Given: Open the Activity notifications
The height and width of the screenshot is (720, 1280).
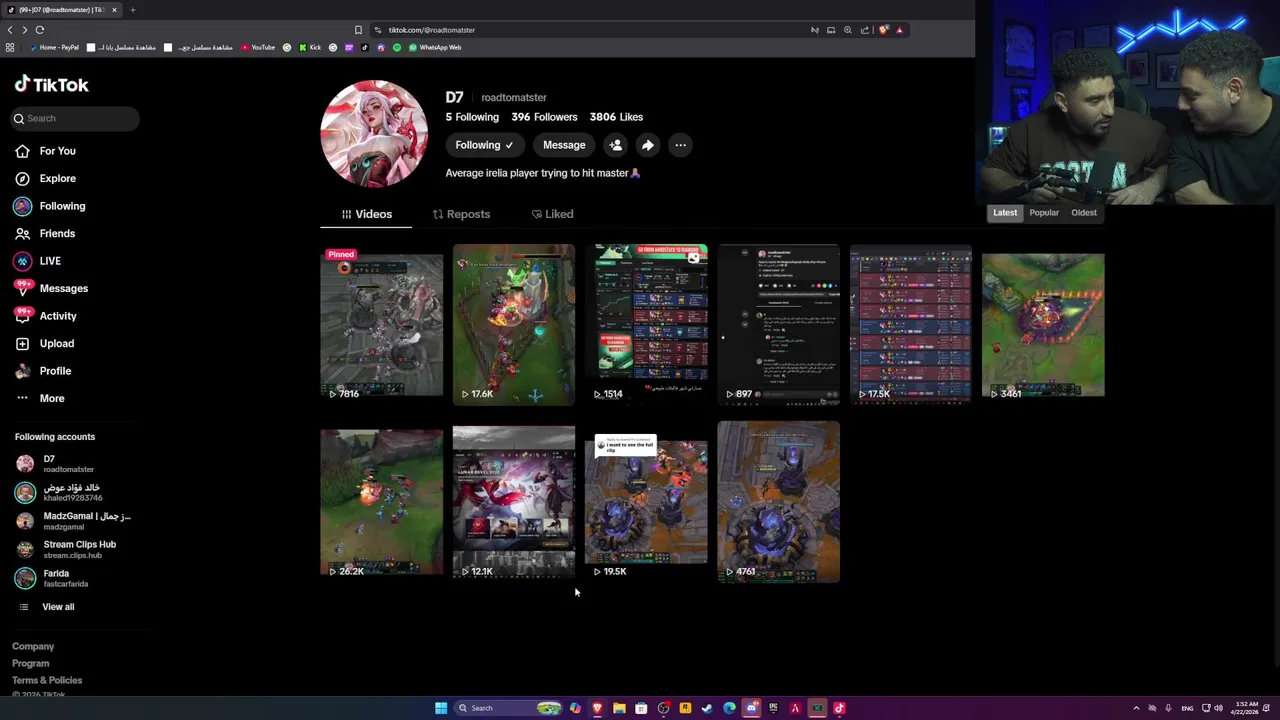Looking at the screenshot, I should pos(46,316).
